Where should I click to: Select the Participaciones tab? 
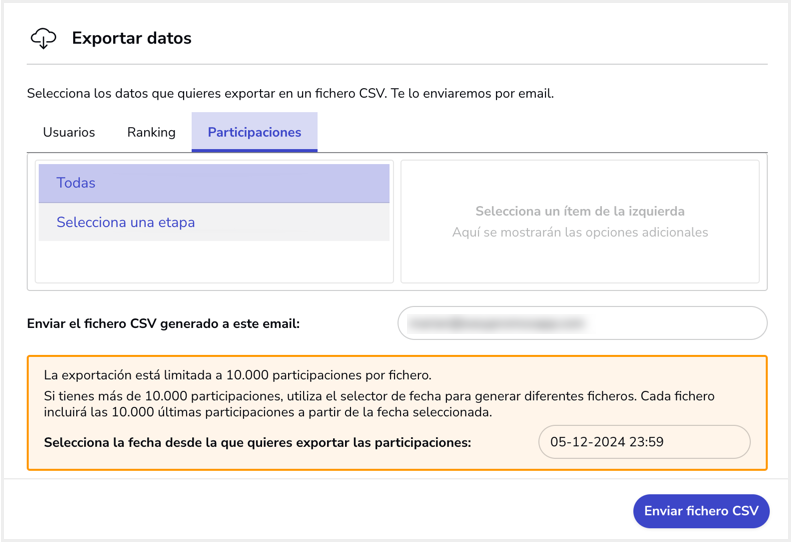(254, 132)
